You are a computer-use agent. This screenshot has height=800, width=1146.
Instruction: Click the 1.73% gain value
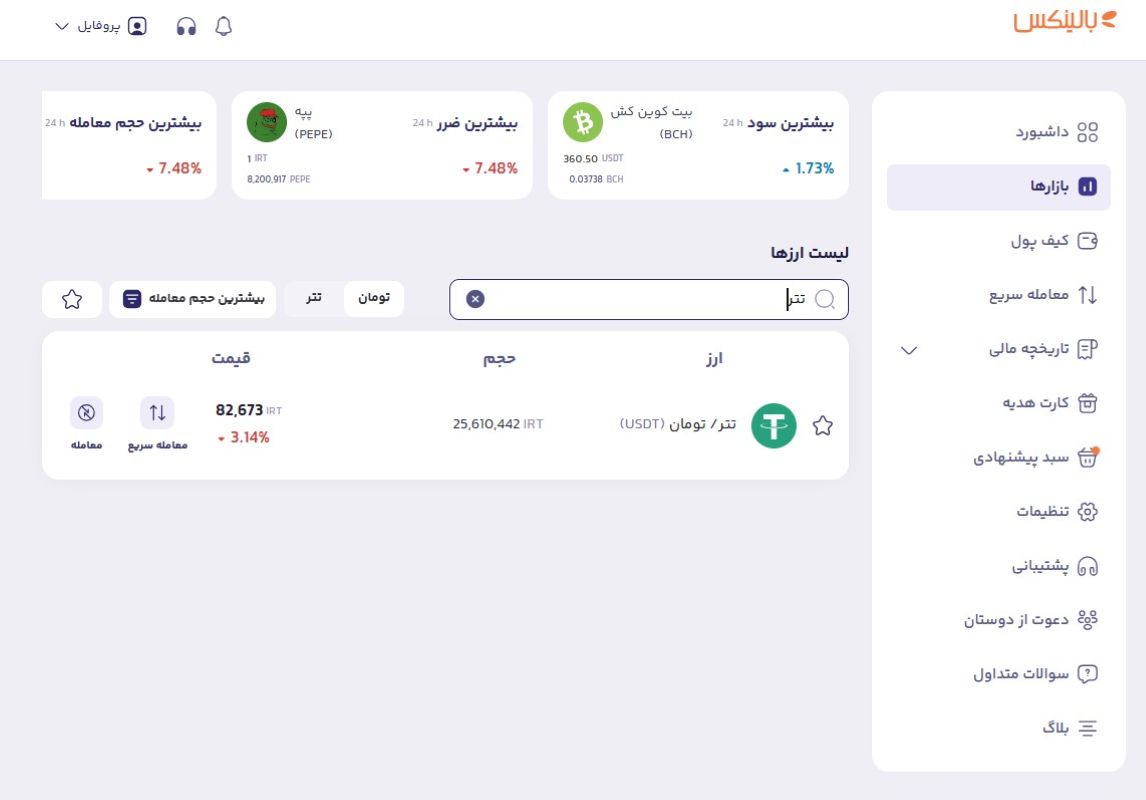tap(808, 169)
